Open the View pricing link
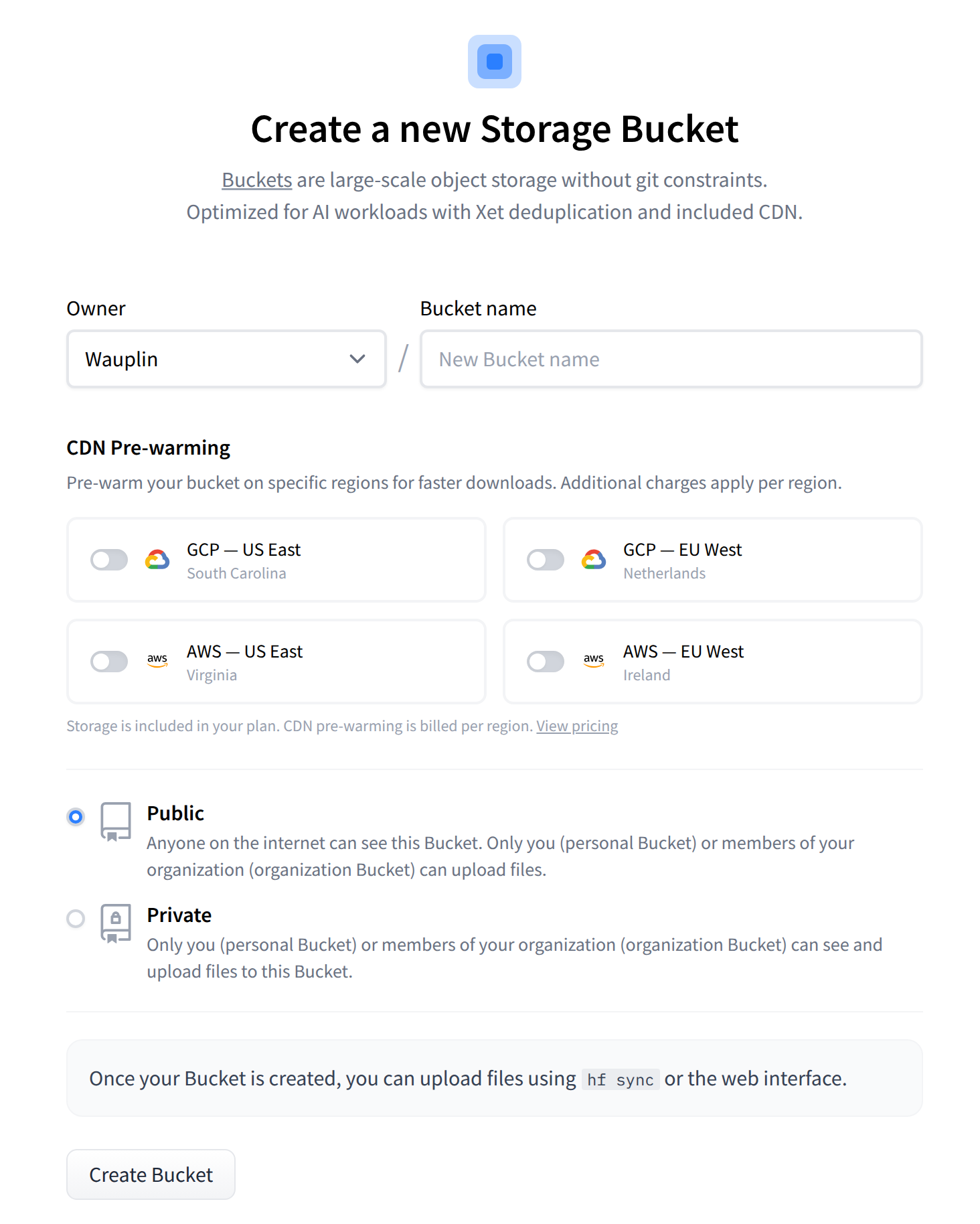This screenshot has width=980, height=1224. 577,726
